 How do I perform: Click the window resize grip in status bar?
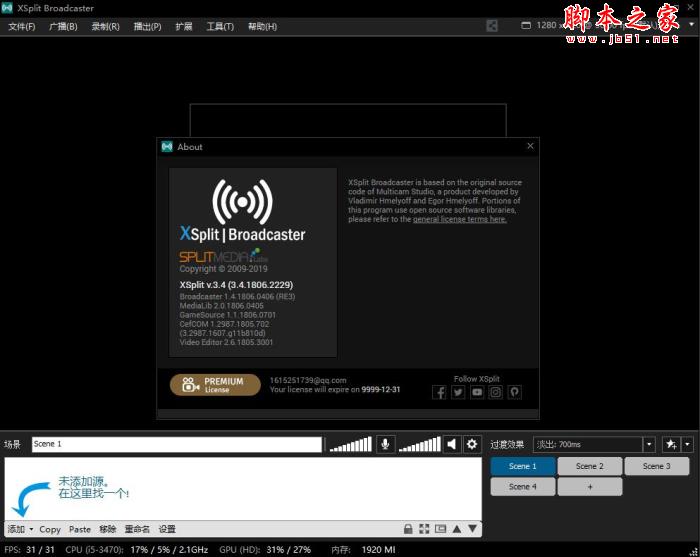[693, 552]
